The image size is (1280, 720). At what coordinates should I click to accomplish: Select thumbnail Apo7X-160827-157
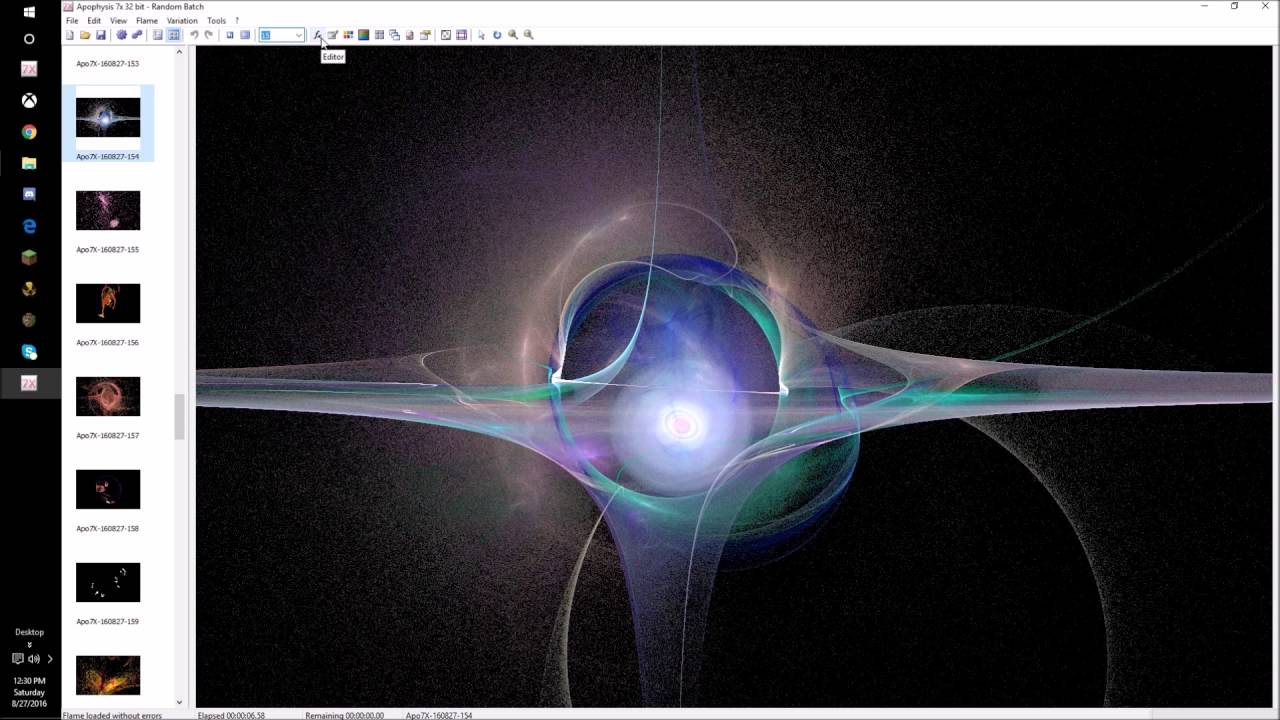[x=108, y=396]
